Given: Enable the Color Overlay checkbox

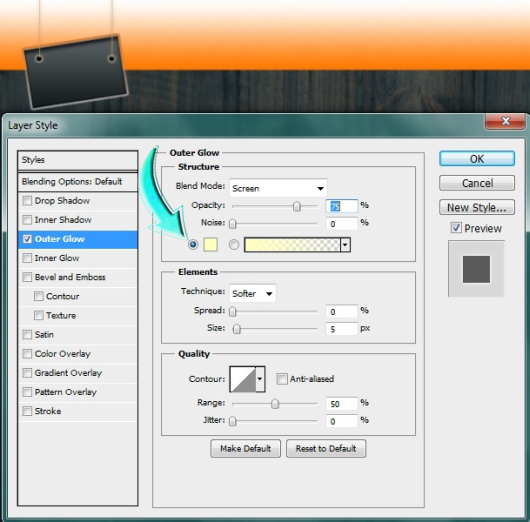Looking at the screenshot, I should tap(27, 354).
